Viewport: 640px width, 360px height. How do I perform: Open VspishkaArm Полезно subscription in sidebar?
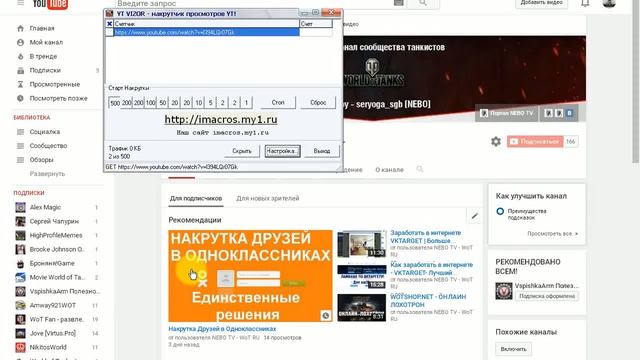[64, 291]
